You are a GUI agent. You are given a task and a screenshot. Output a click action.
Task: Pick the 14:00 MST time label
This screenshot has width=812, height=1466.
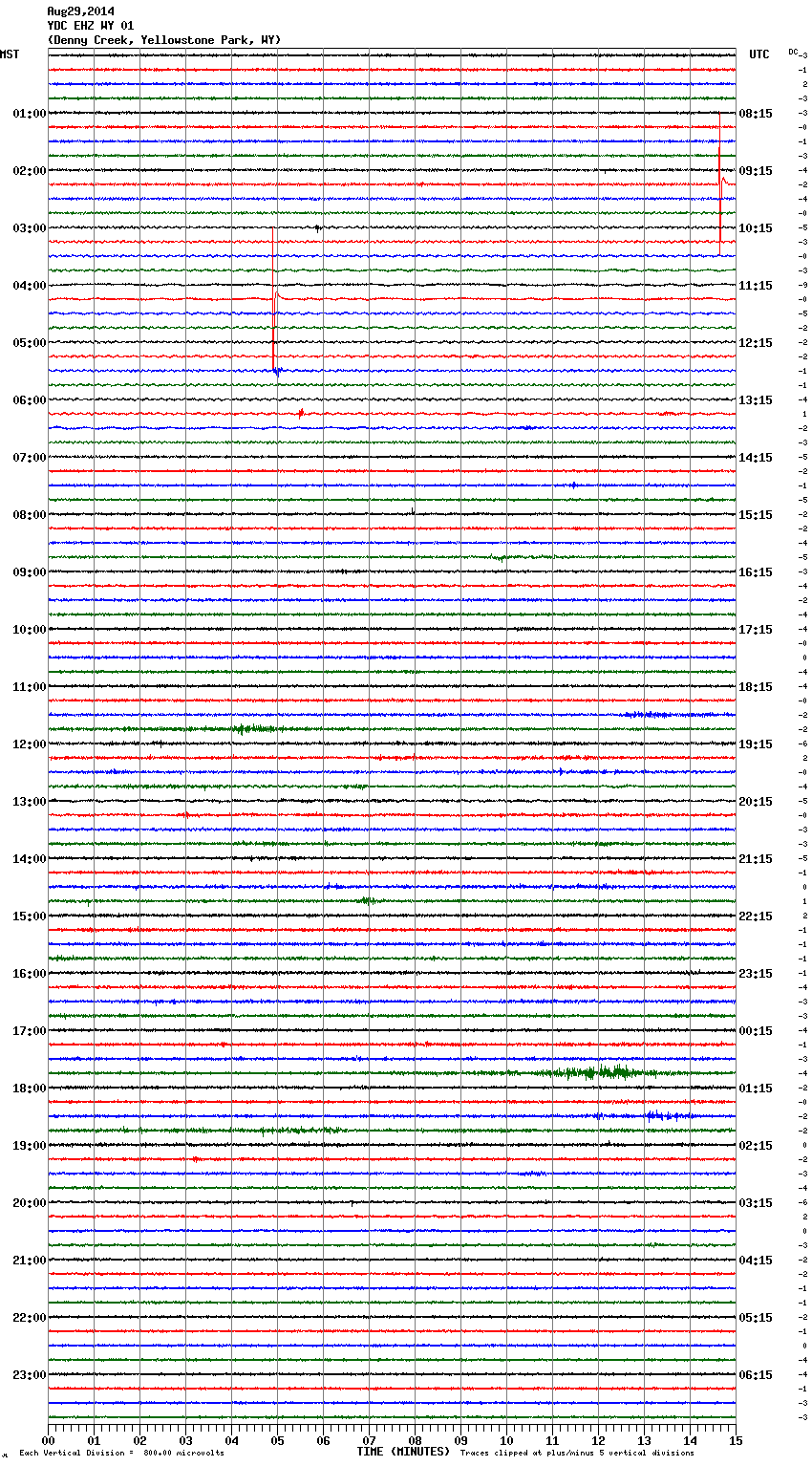29,859
